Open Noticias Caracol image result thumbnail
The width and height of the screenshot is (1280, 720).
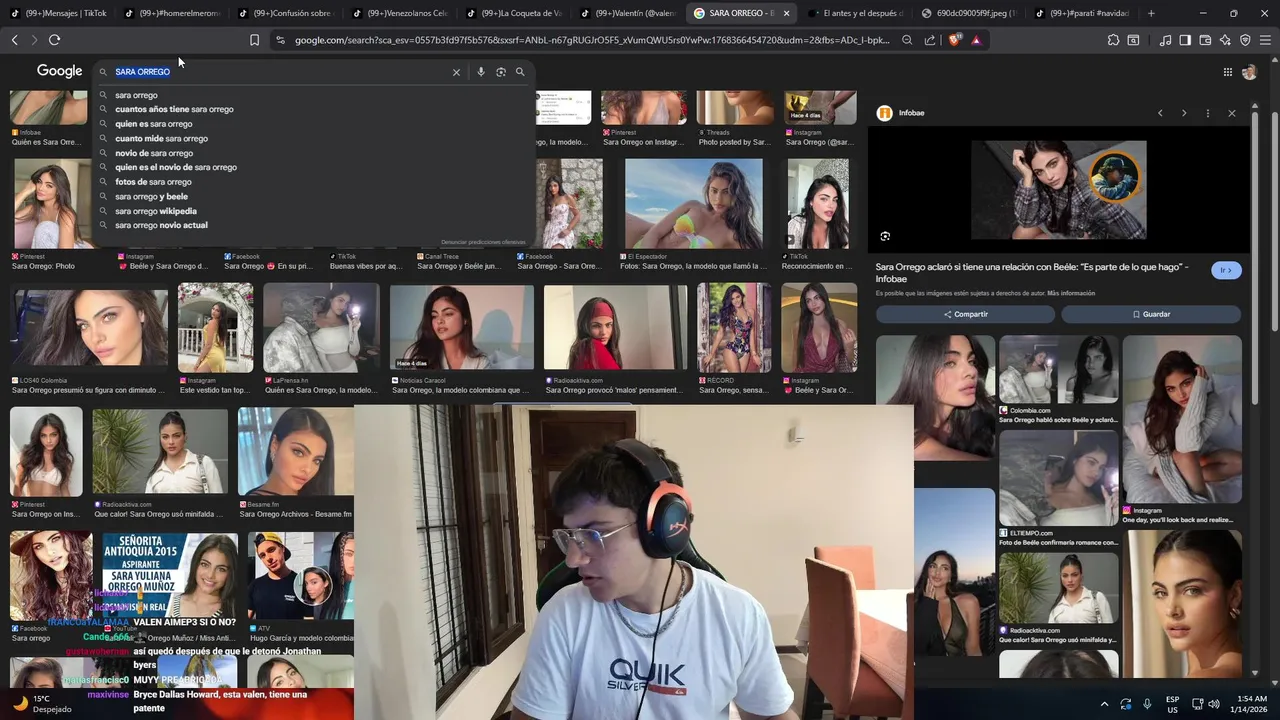pyautogui.click(x=461, y=328)
